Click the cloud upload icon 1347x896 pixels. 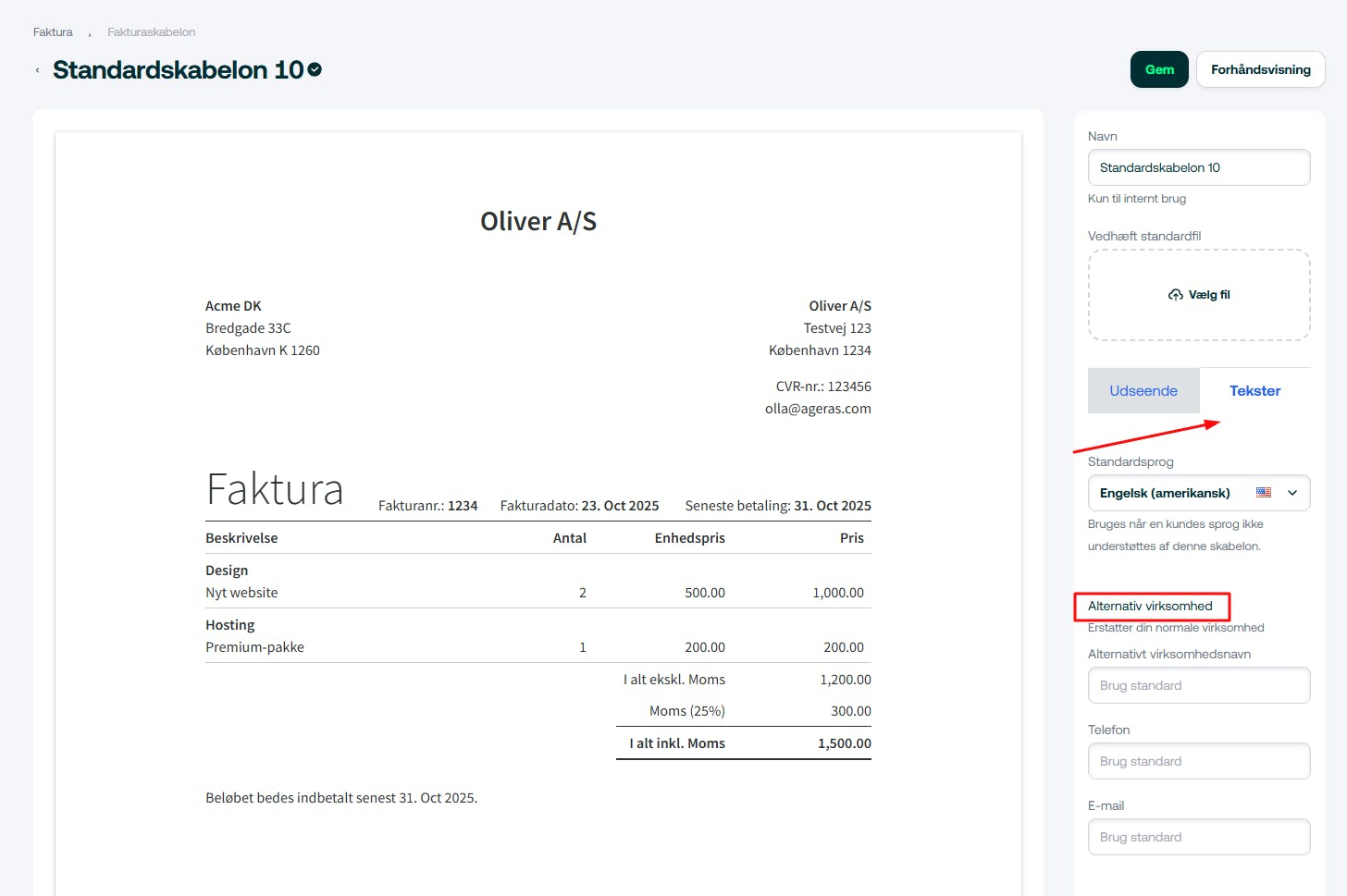coord(1175,295)
